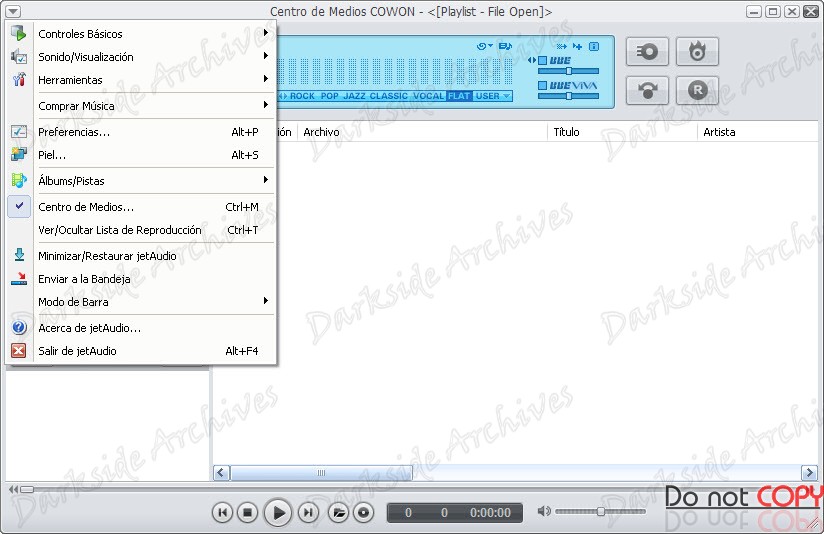Choose Ver/Ocultar Lista de Reproducción
Image resolution: width=824 pixels, height=534 pixels.
click(141, 230)
